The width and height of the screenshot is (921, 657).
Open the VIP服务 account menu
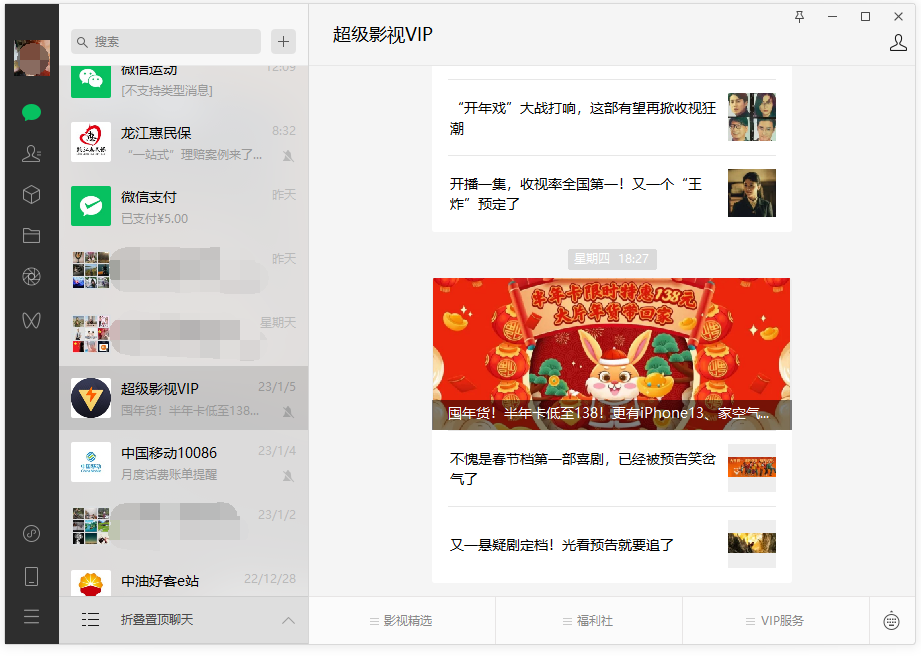(774, 620)
